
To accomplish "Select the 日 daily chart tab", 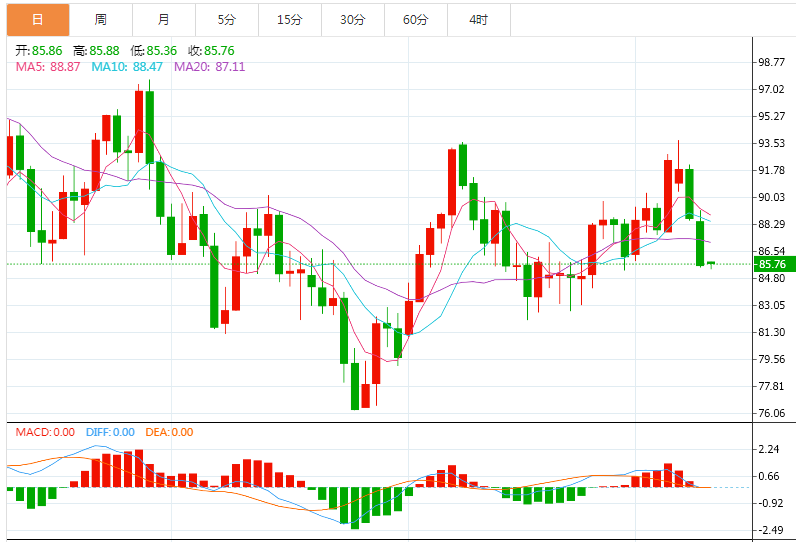I will (38, 20).
